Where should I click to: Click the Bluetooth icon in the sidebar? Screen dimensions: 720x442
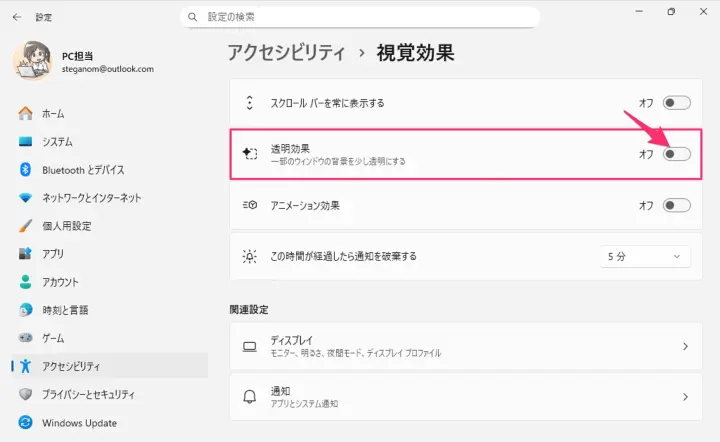click(x=26, y=170)
